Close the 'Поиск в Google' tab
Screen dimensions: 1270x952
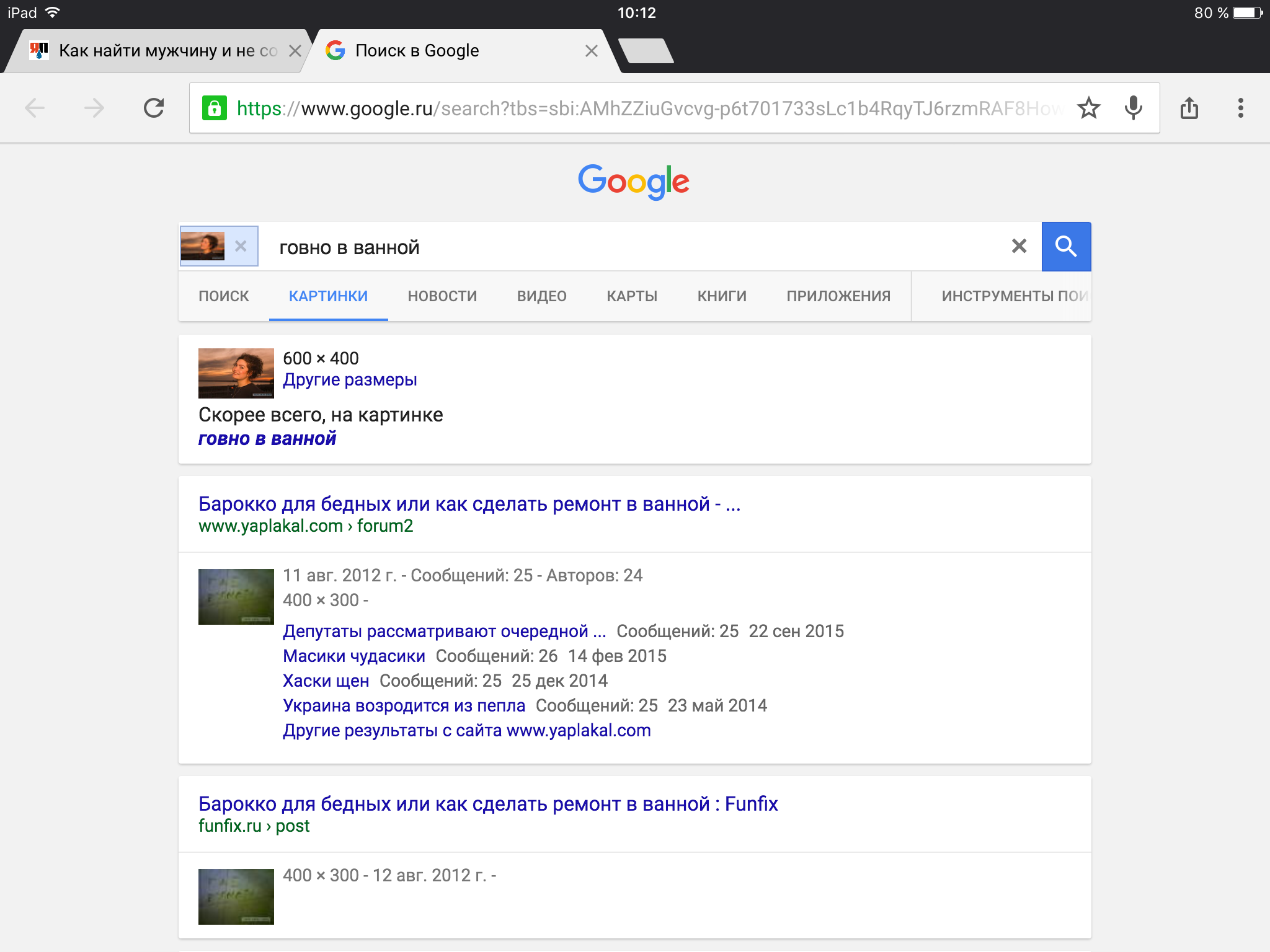pyautogui.click(x=592, y=51)
